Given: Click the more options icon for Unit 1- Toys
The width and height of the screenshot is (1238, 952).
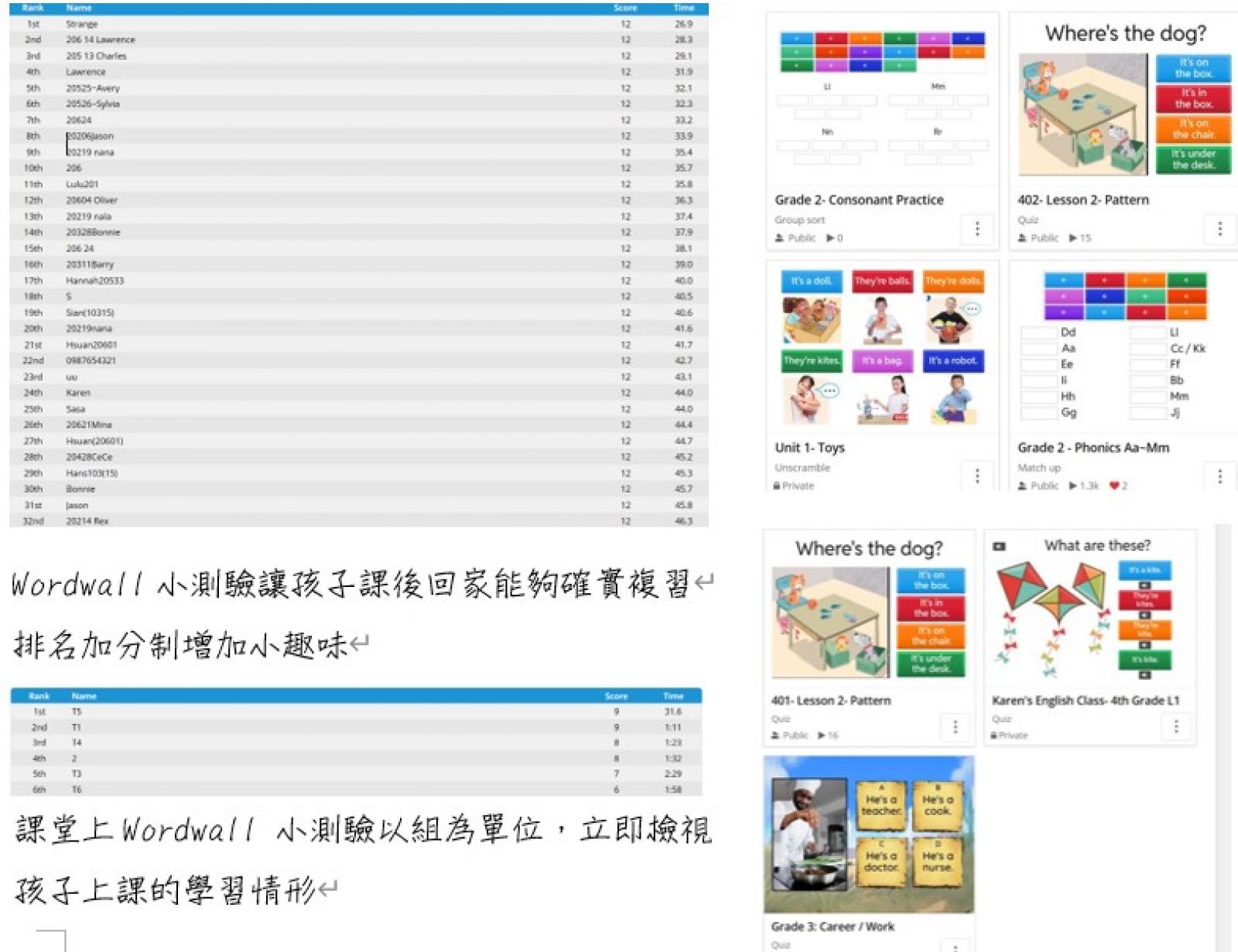Looking at the screenshot, I should (x=977, y=476).
